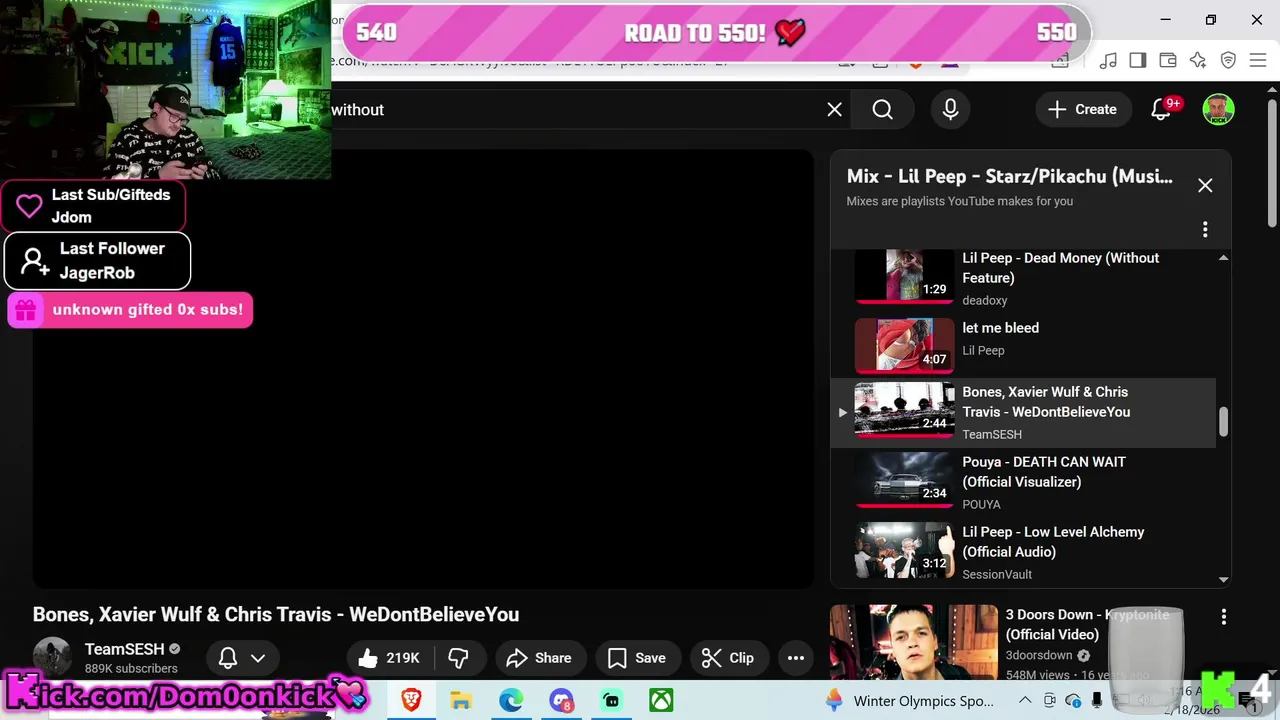The image size is (1280, 720).
Task: Clear the search box with the X
Action: pos(834,109)
